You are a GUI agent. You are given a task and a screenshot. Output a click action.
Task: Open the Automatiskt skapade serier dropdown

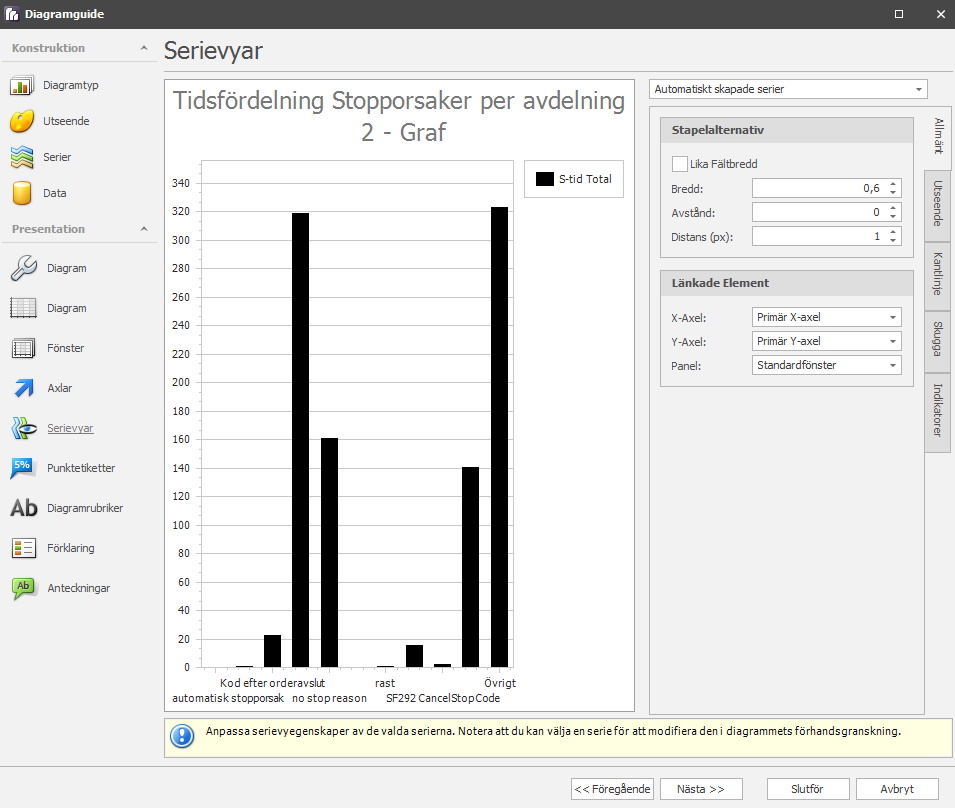point(788,89)
